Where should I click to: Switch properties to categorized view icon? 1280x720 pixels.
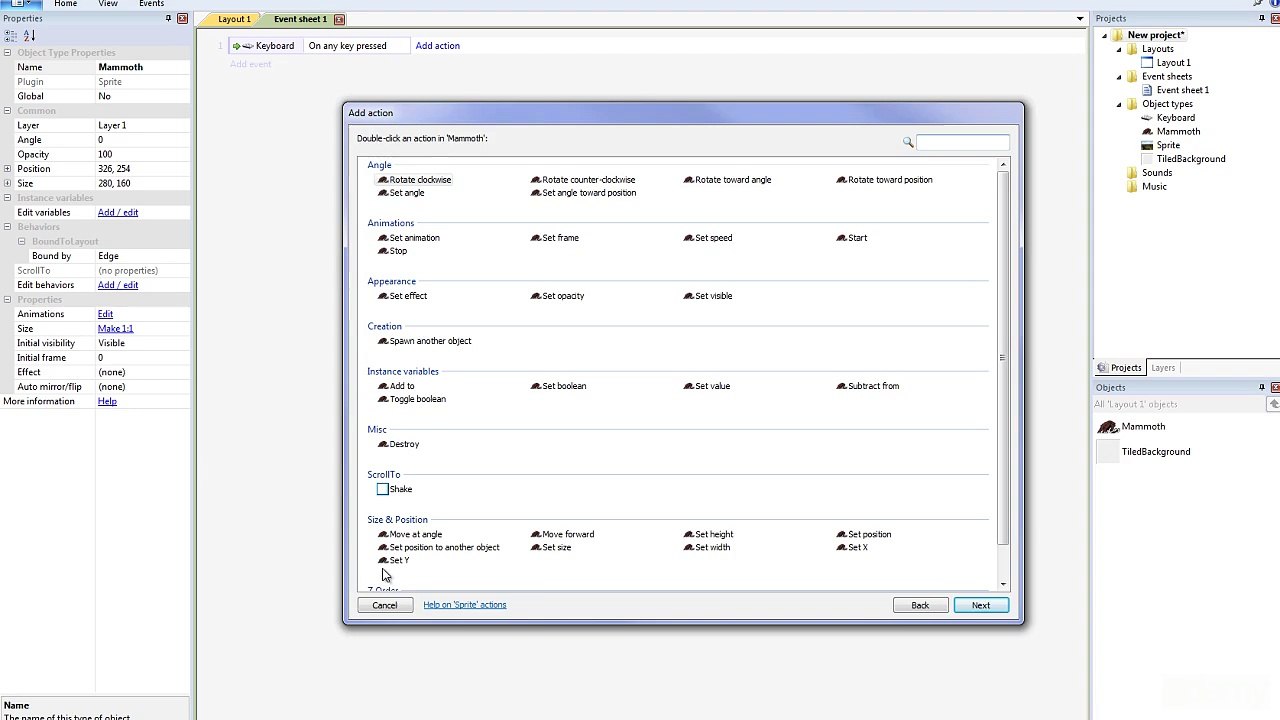click(x=11, y=36)
